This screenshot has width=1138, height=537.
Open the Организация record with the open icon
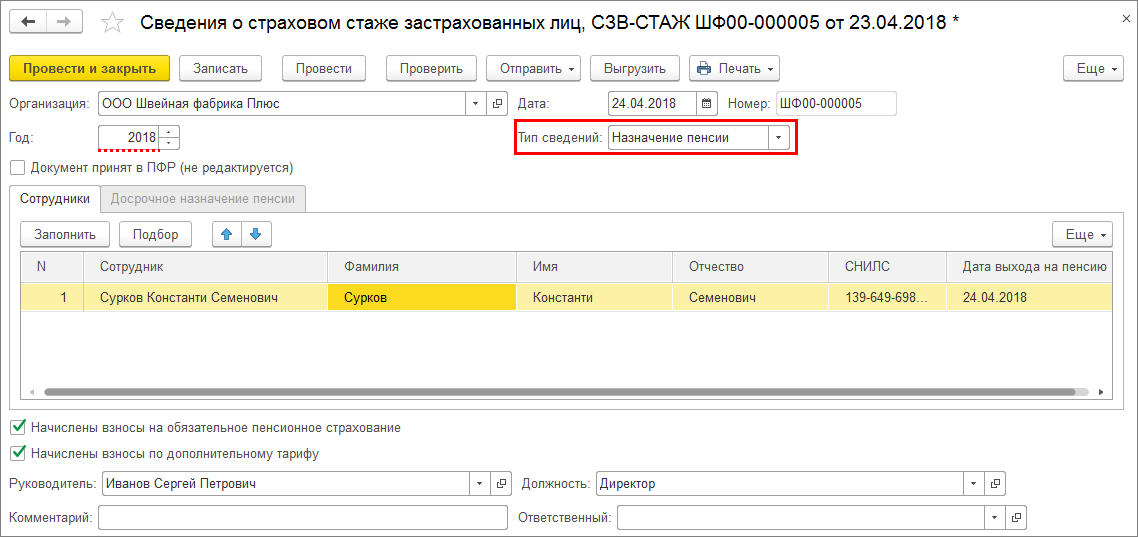[x=497, y=103]
